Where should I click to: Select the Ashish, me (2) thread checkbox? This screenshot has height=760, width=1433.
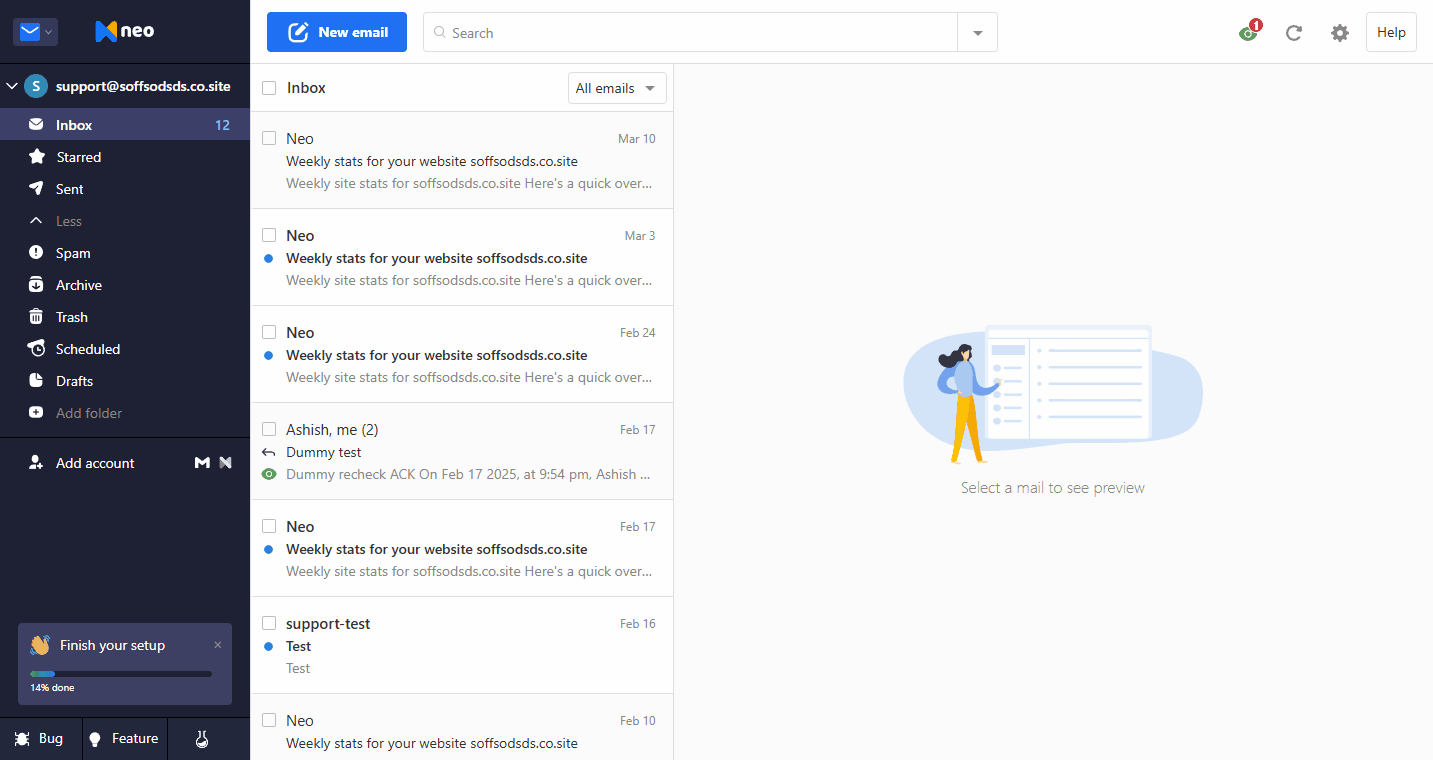269,429
